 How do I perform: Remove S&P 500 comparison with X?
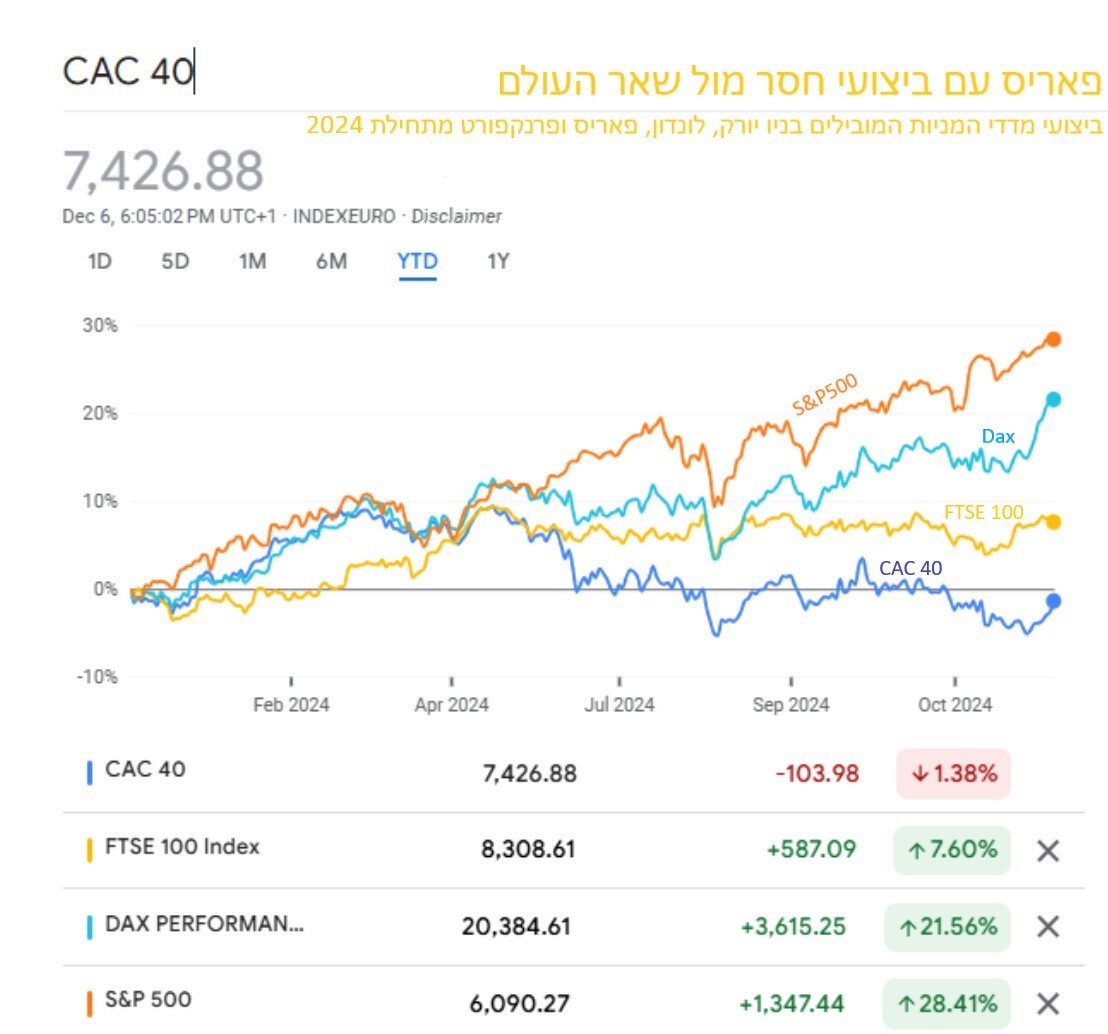point(1047,1003)
